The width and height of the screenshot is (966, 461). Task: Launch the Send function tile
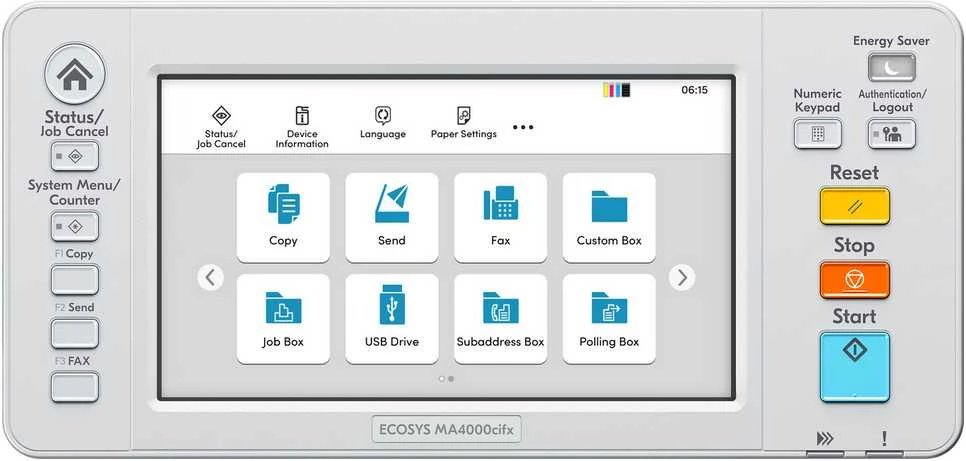(392, 218)
